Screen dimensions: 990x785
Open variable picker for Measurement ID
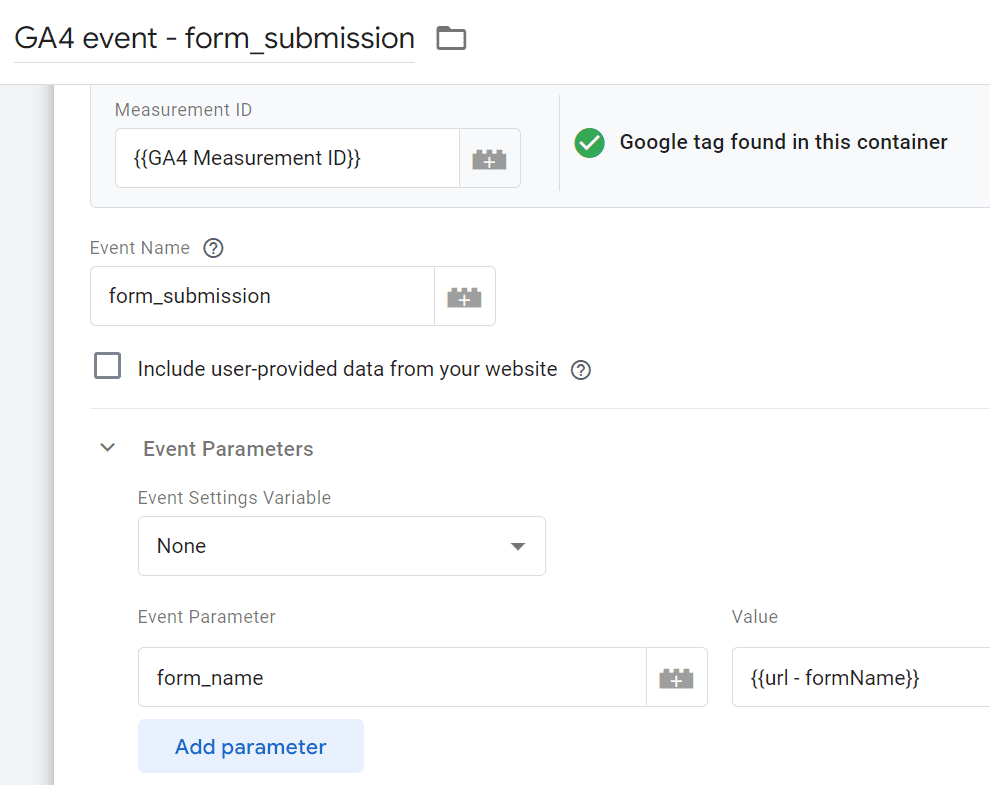tap(489, 158)
